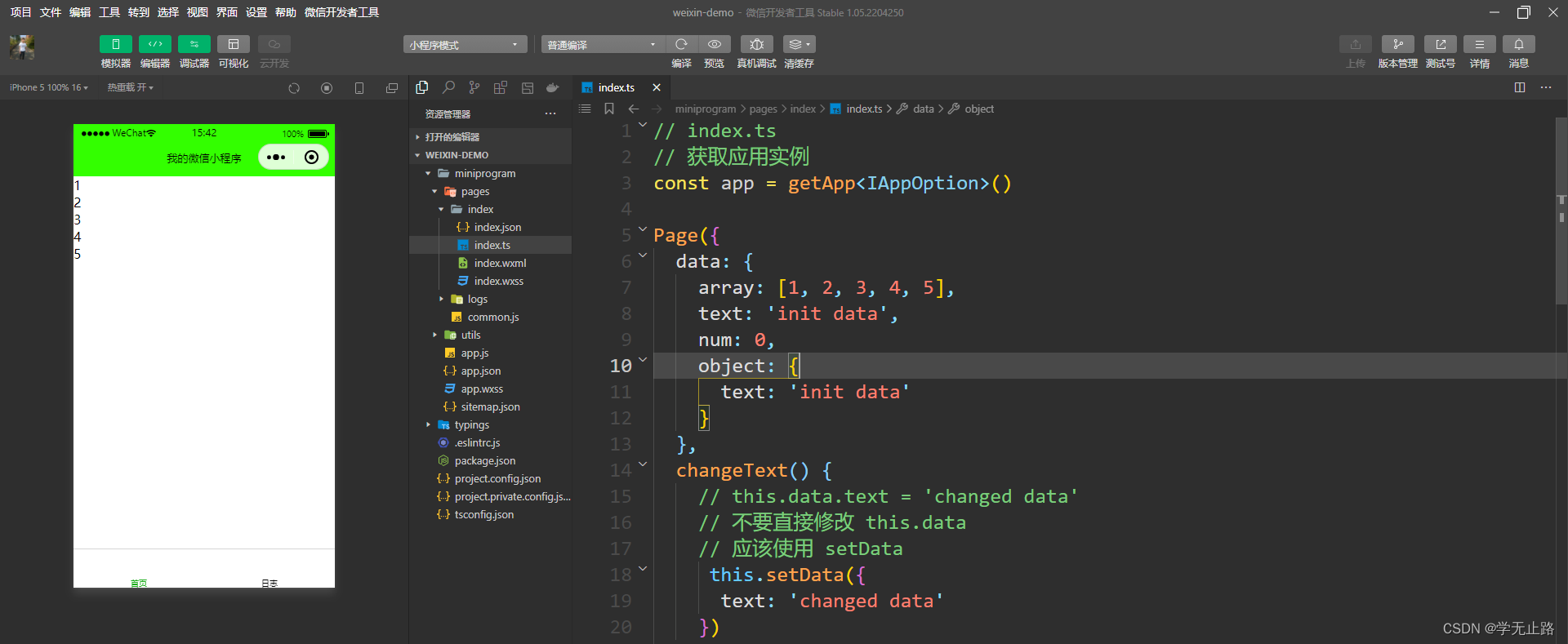The image size is (1568, 644).
Task: Refresh the simulator with the reload icon
Action: point(294,88)
